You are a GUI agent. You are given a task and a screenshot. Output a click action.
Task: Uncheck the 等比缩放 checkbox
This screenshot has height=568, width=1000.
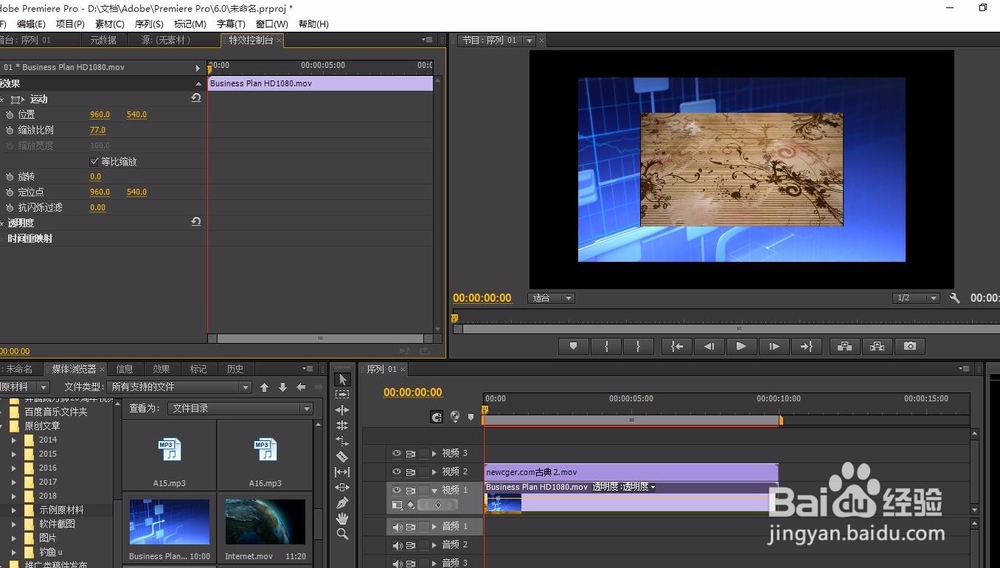[x=94, y=161]
